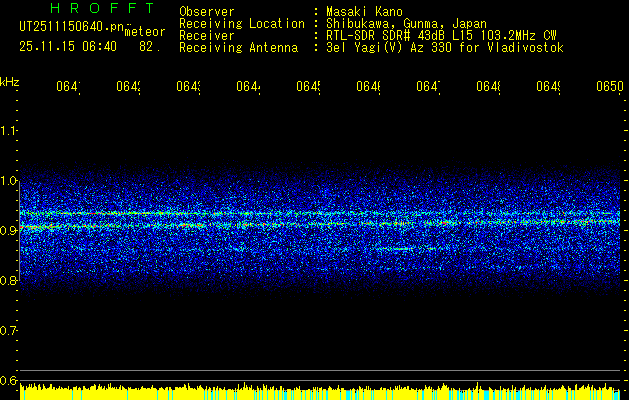Click the date stamp 25.11.15 06:40
Viewport: 629px width, 400px height.
pyautogui.click(x=68, y=47)
